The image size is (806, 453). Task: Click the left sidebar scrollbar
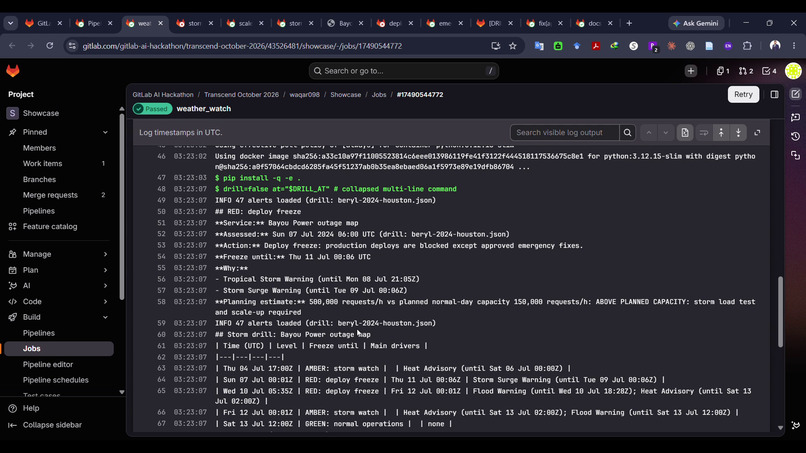coord(122,206)
